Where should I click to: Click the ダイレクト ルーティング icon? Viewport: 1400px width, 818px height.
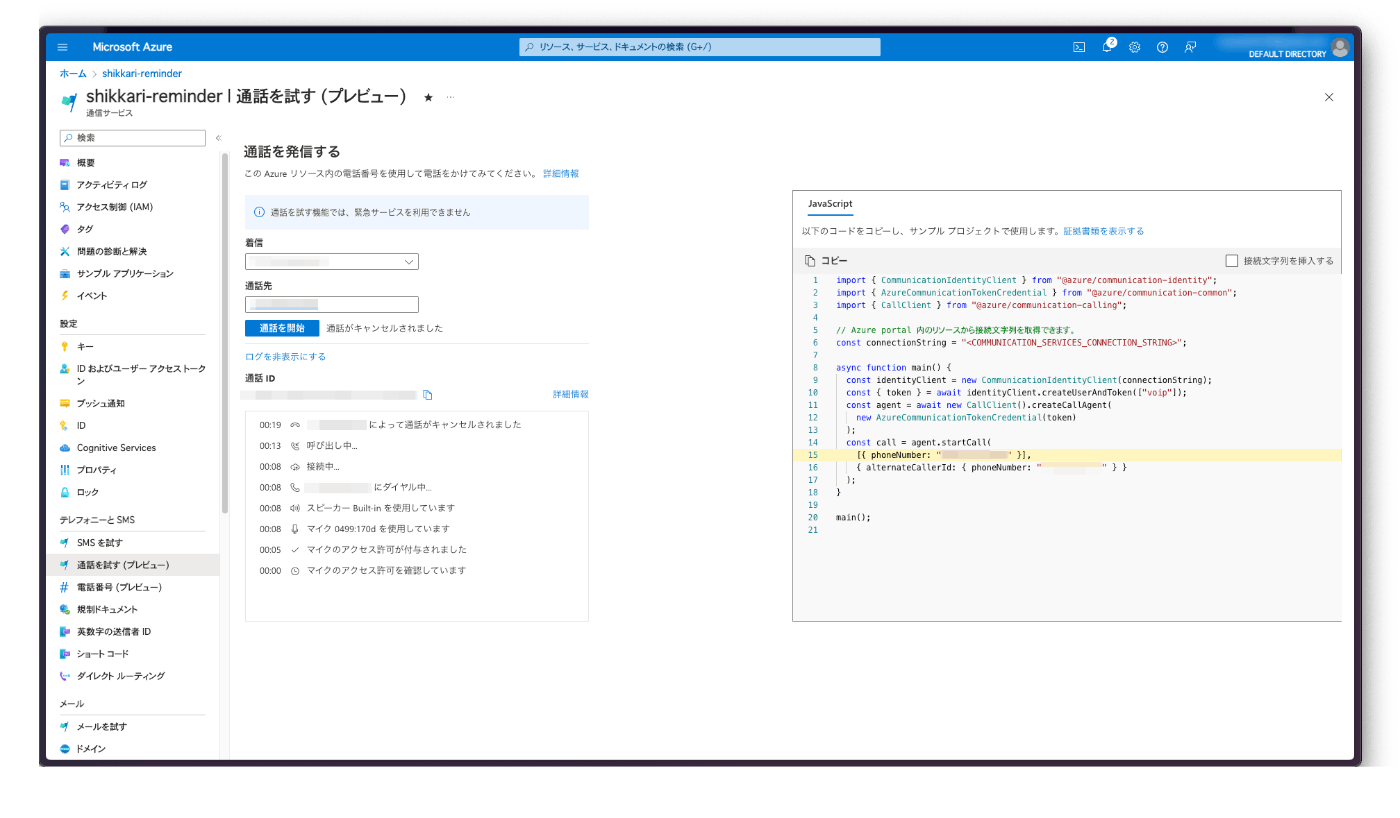pyautogui.click(x=65, y=676)
